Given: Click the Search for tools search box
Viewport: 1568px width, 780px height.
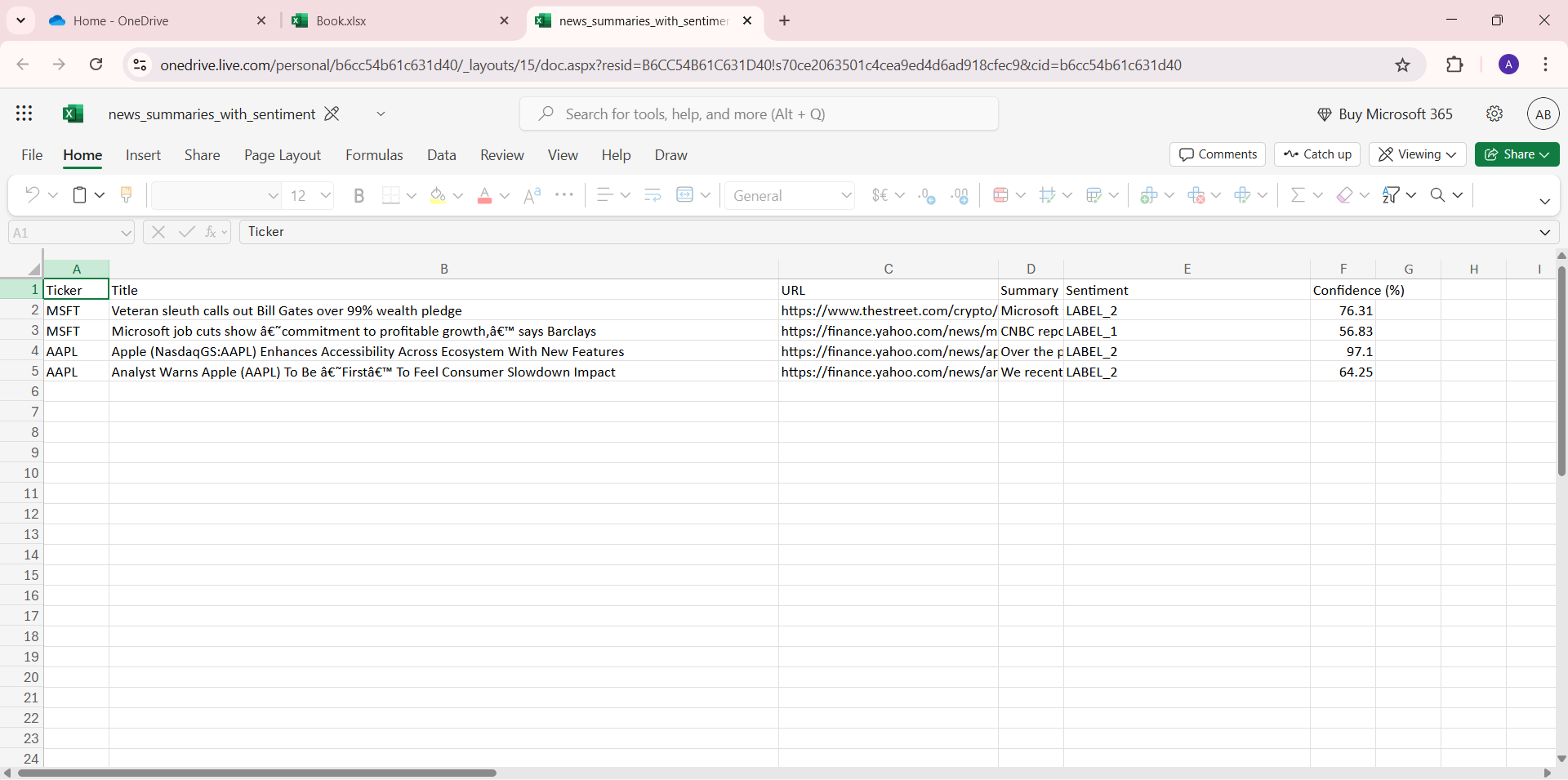Looking at the screenshot, I should coord(759,114).
